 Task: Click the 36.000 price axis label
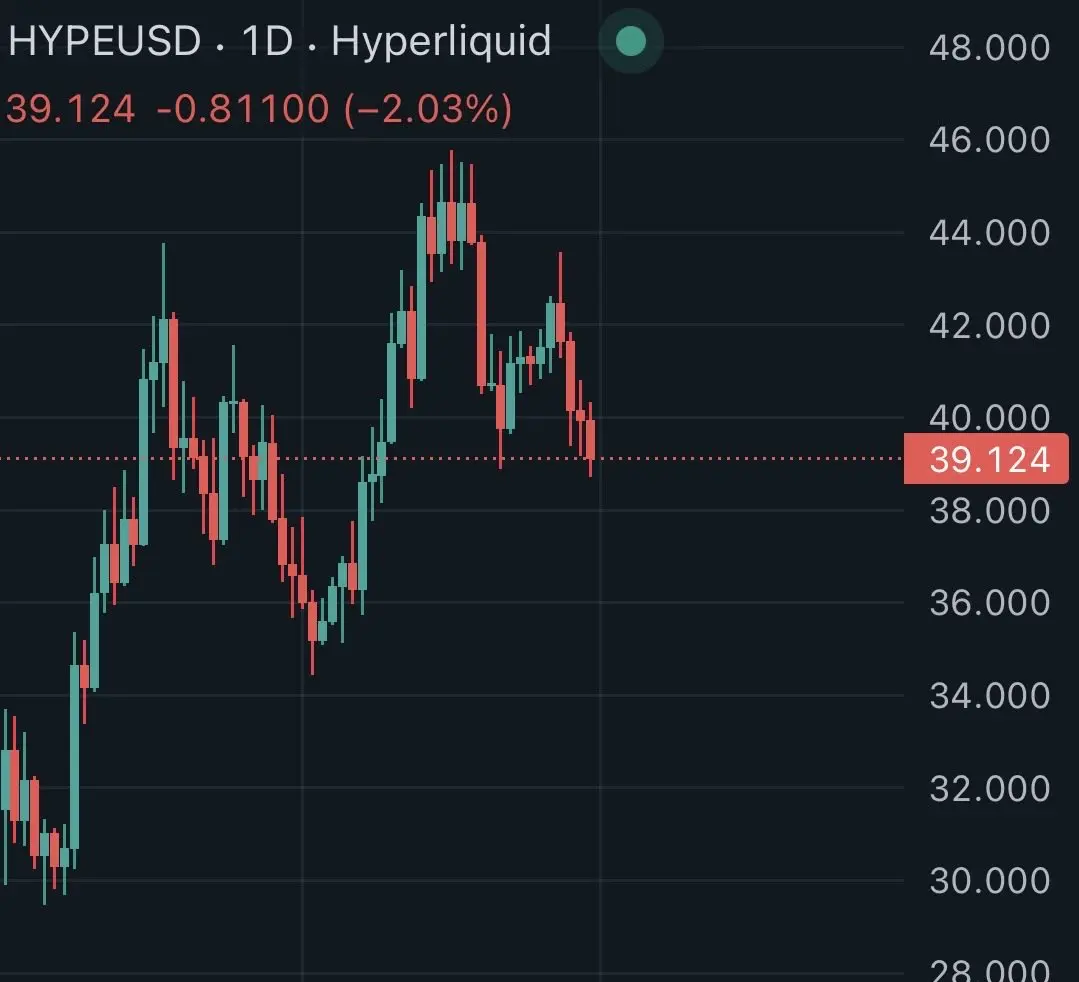click(989, 603)
